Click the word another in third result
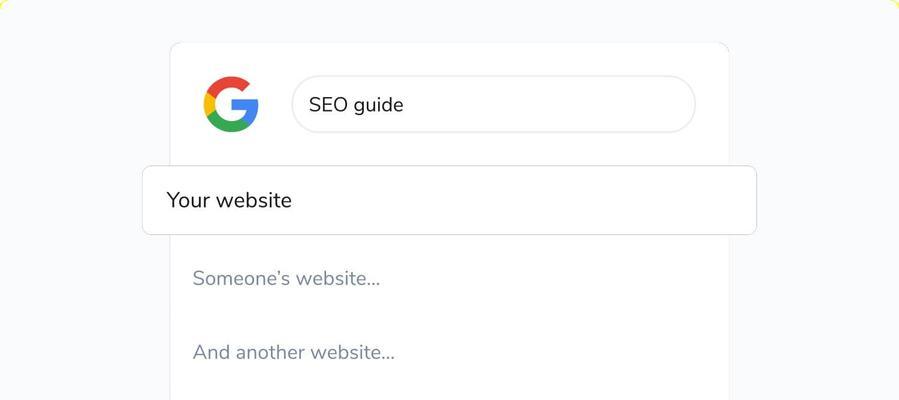 click(x=270, y=352)
